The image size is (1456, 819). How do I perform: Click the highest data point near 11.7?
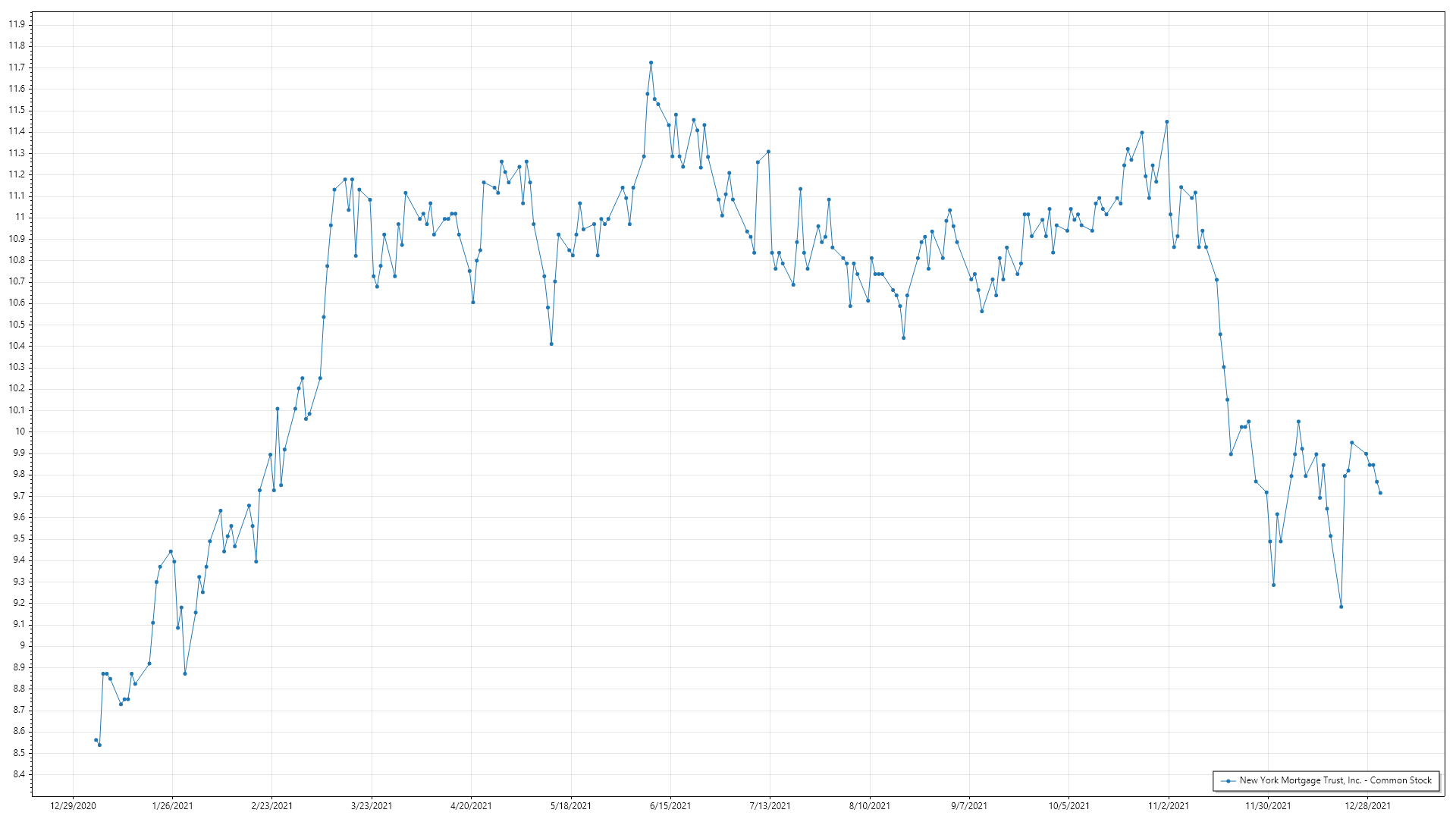(651, 63)
